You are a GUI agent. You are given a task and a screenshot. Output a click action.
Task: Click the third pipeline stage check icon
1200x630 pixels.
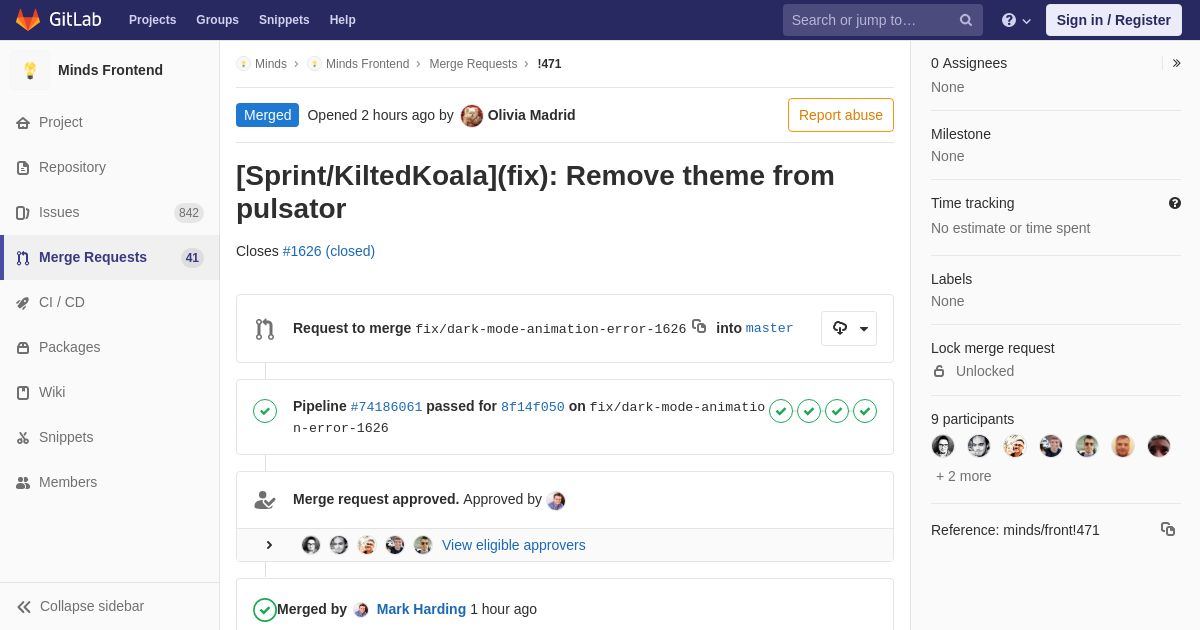(x=837, y=411)
